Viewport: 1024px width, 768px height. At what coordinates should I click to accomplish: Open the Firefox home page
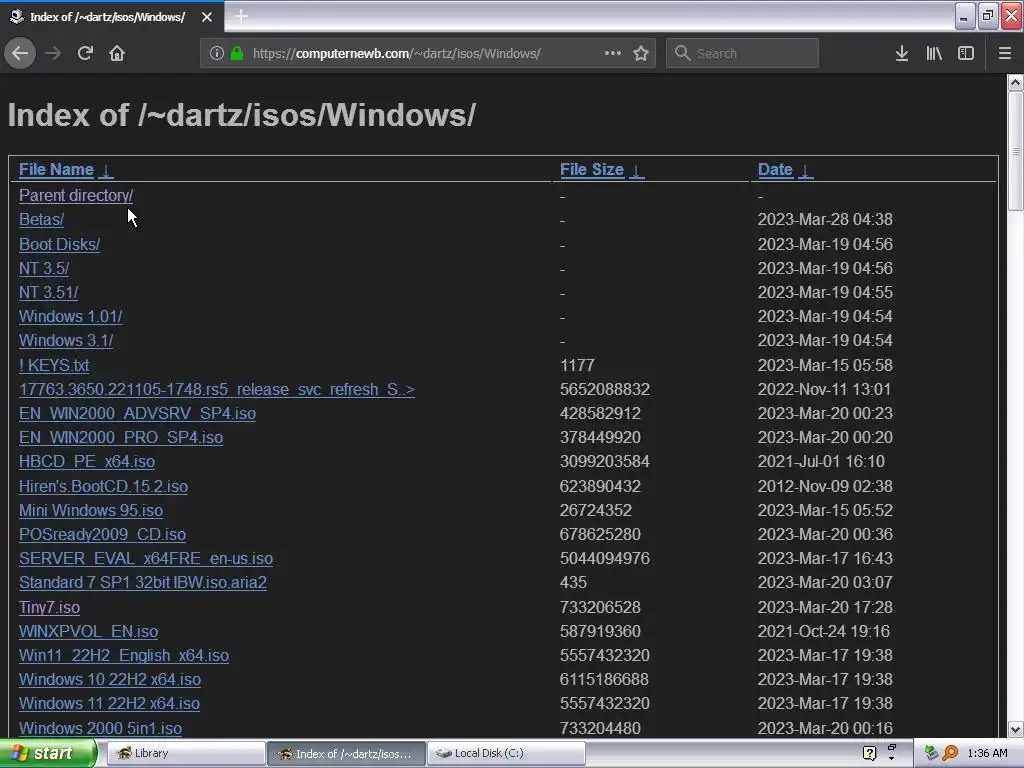click(117, 53)
